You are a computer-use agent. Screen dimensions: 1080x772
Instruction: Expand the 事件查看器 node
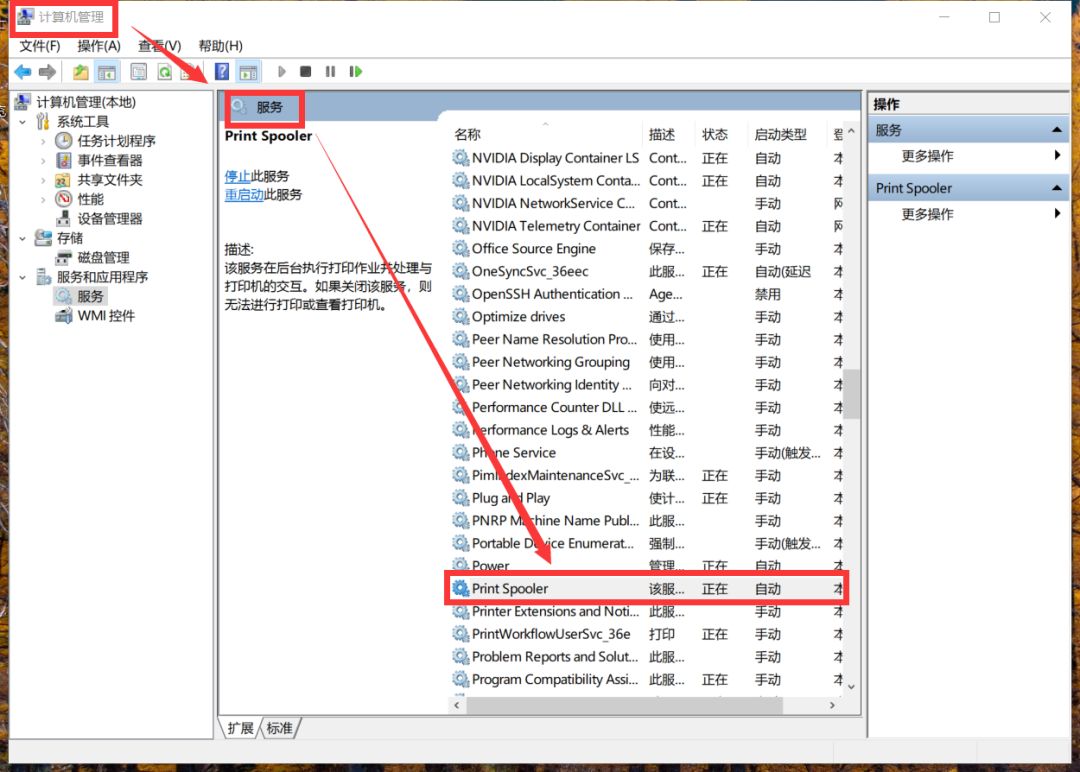click(x=43, y=160)
